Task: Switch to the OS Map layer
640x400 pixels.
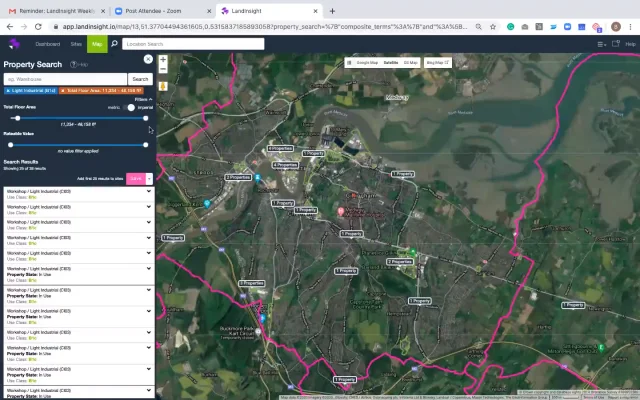Action: [411, 62]
